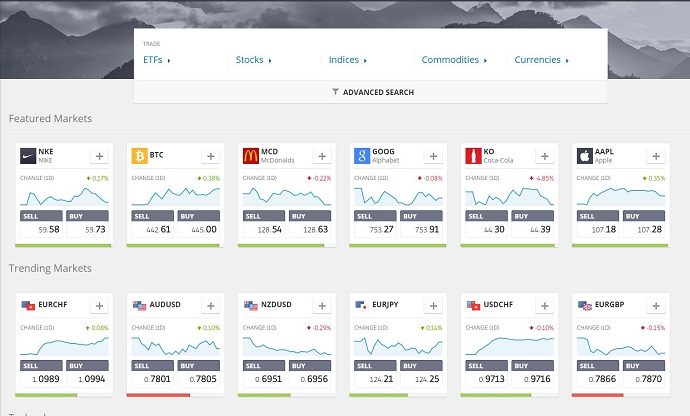The height and width of the screenshot is (416, 690).
Task: Buy MCD at 128.63
Action: coord(310,224)
